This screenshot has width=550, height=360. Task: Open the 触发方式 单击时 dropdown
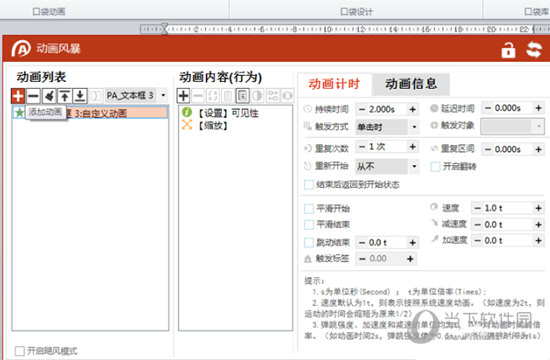click(414, 127)
